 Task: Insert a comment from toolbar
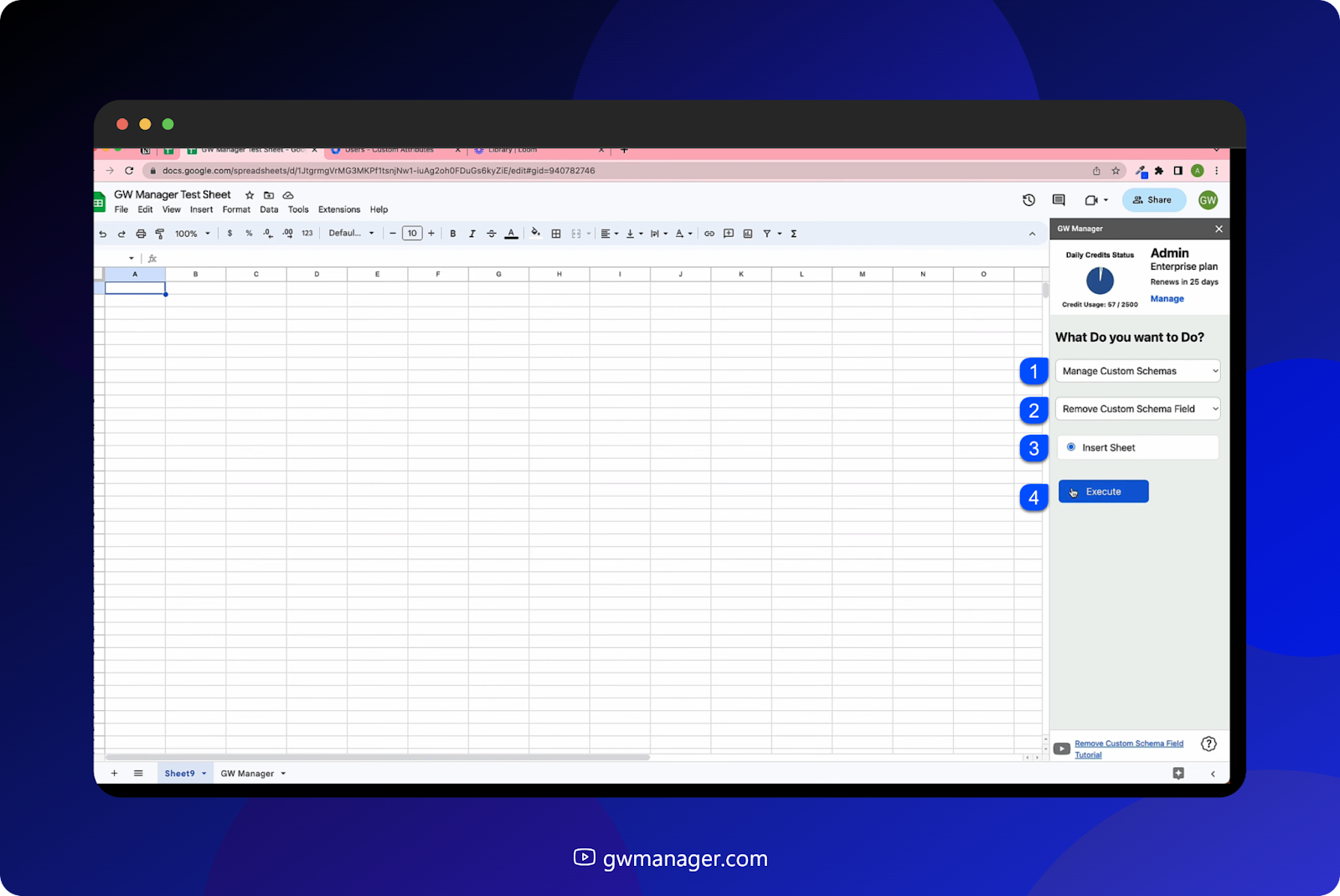point(729,234)
